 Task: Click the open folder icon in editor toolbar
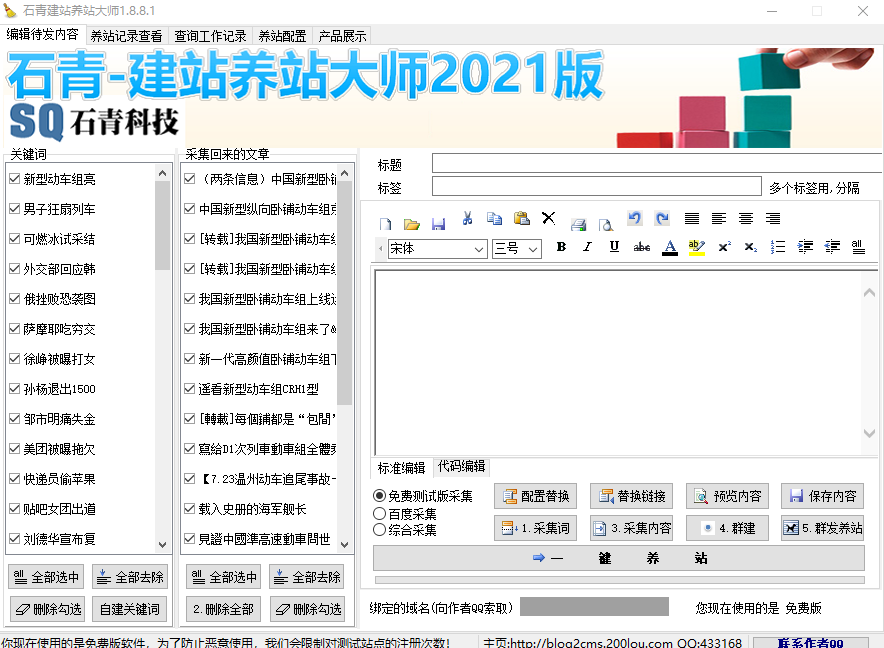(x=412, y=224)
